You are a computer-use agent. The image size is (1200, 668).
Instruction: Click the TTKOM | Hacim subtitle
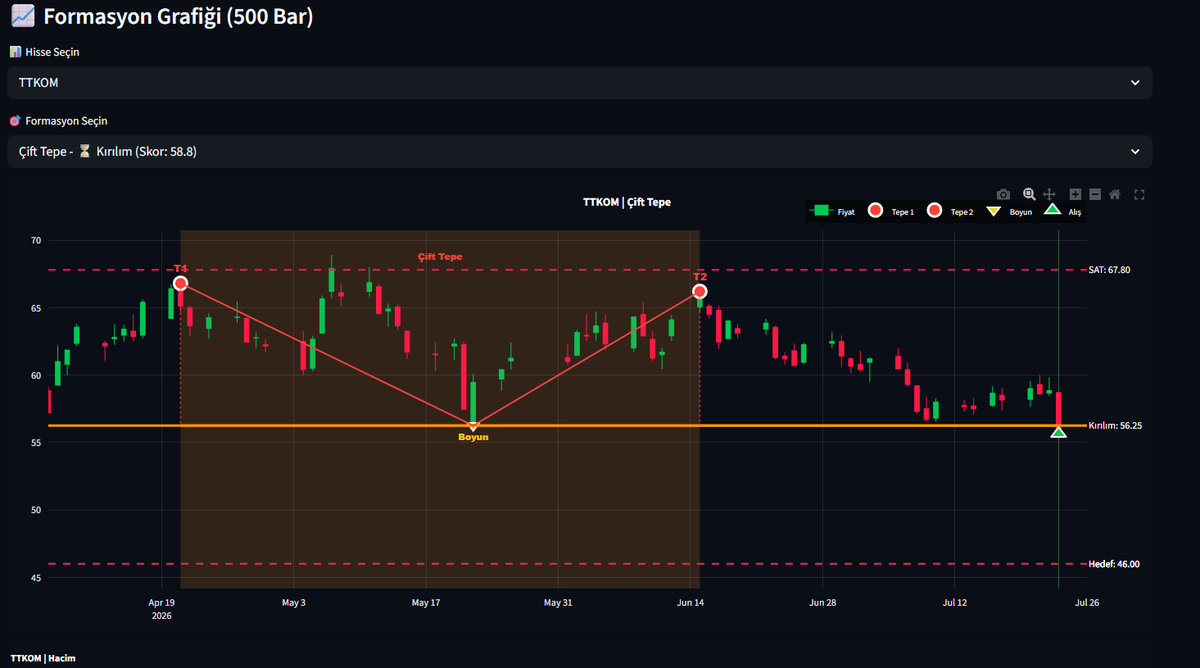pos(43,658)
